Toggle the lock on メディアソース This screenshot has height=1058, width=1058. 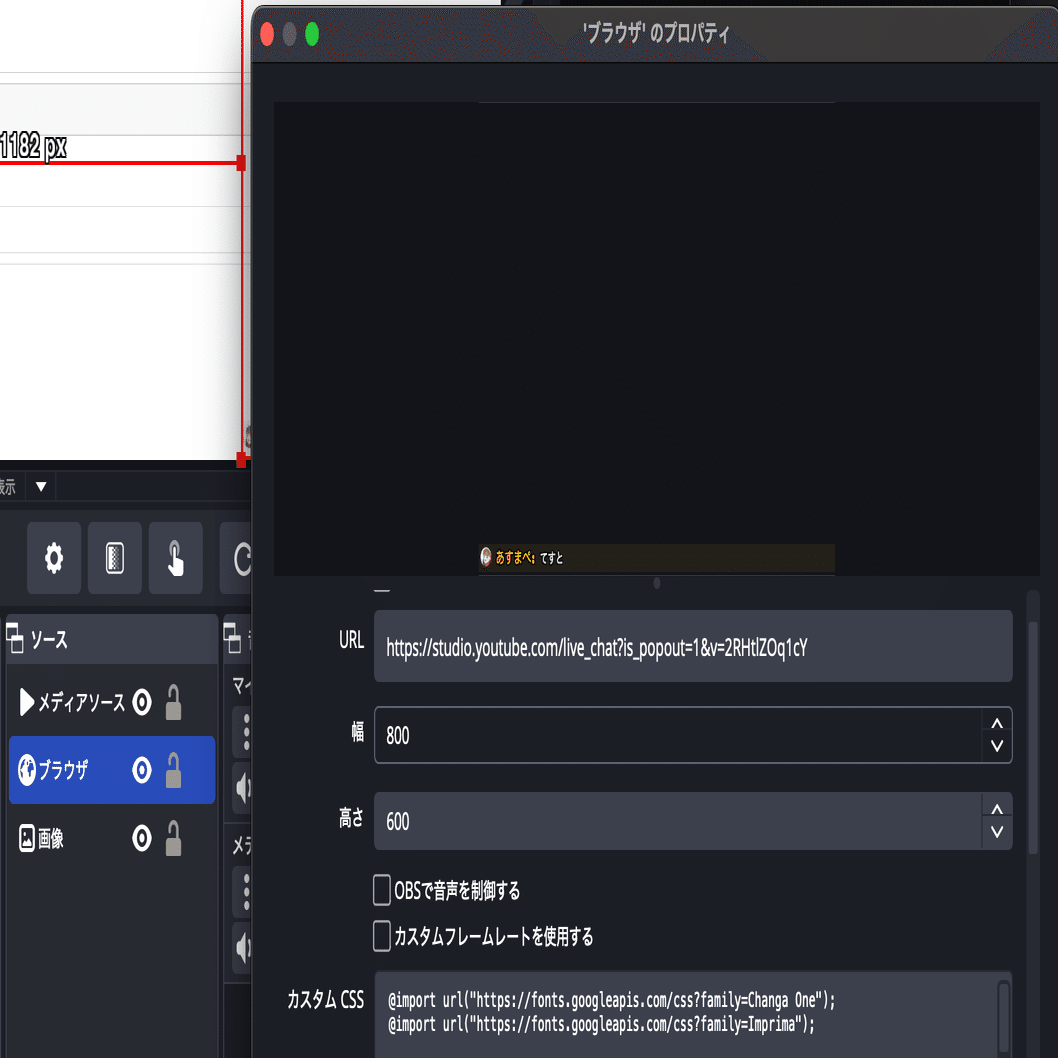[173, 702]
